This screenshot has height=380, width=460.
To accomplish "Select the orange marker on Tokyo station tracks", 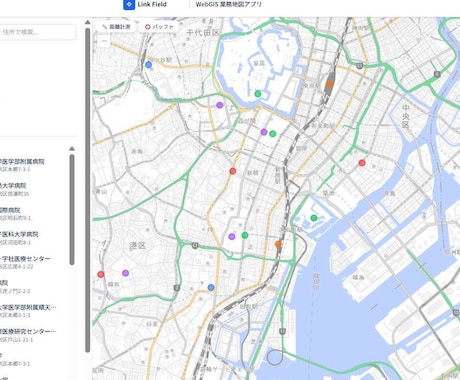I will click(x=329, y=84).
